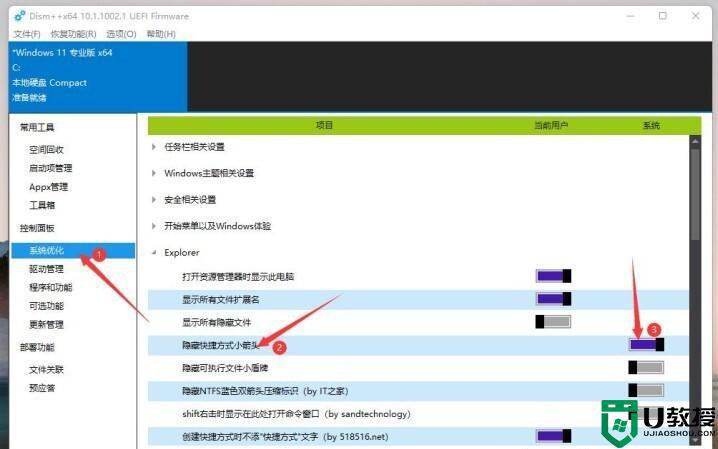Maximize the Dism++ window
The width and height of the screenshot is (718, 449).
point(662,16)
